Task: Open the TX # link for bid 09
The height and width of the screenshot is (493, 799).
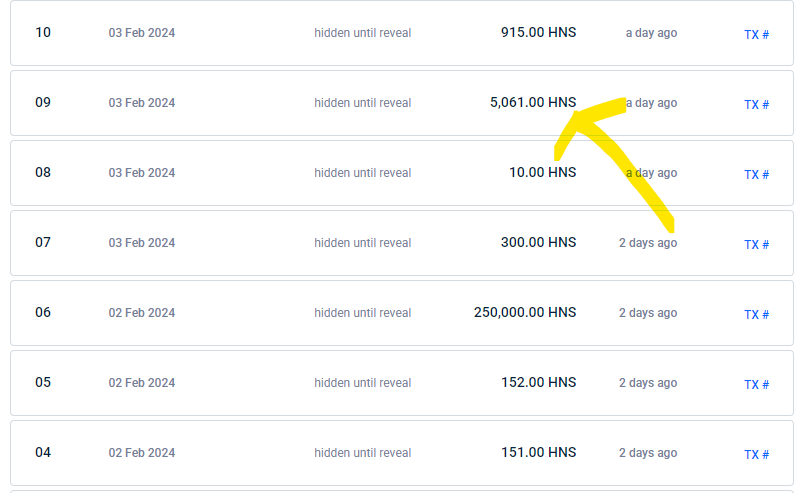Action: click(756, 104)
